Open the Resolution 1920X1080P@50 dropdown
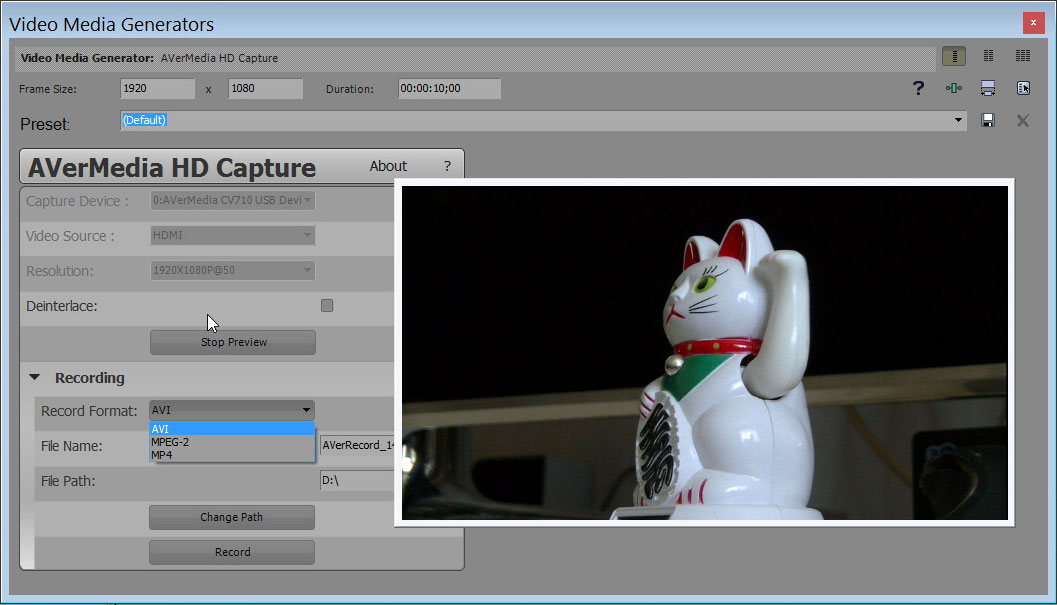Image resolution: width=1057 pixels, height=605 pixels. coord(232,270)
